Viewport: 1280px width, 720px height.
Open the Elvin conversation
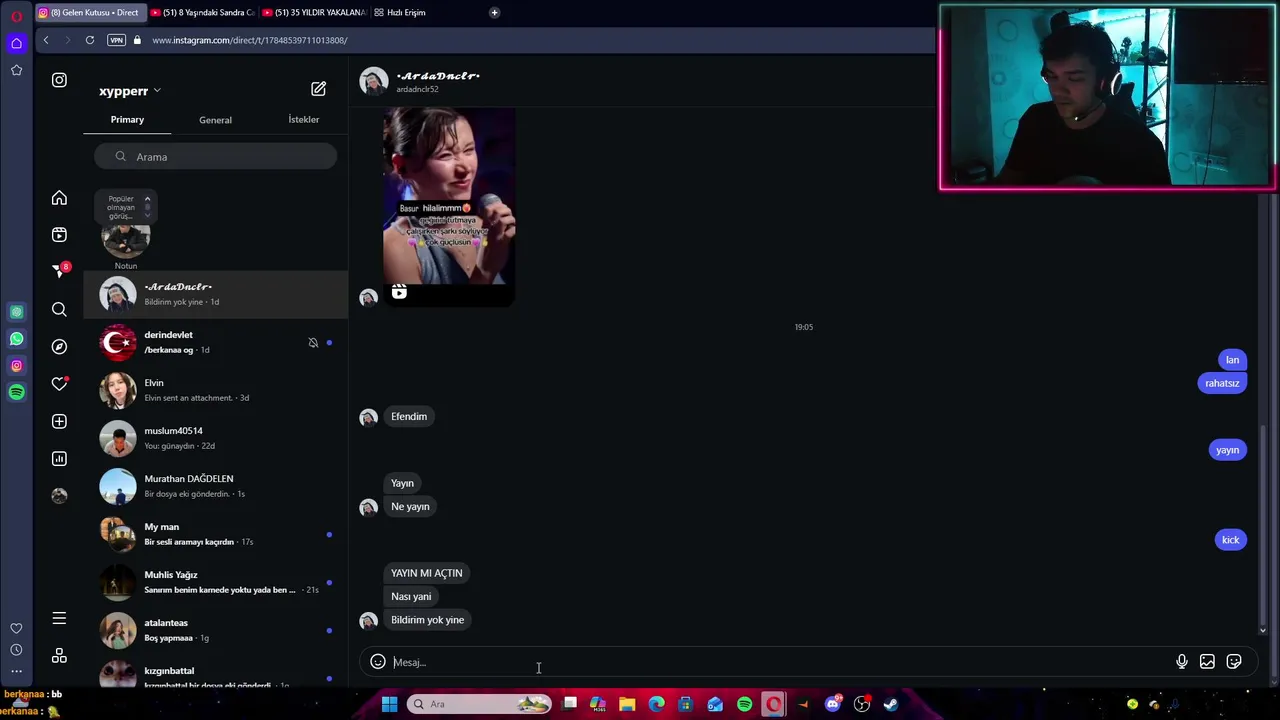(x=216, y=390)
